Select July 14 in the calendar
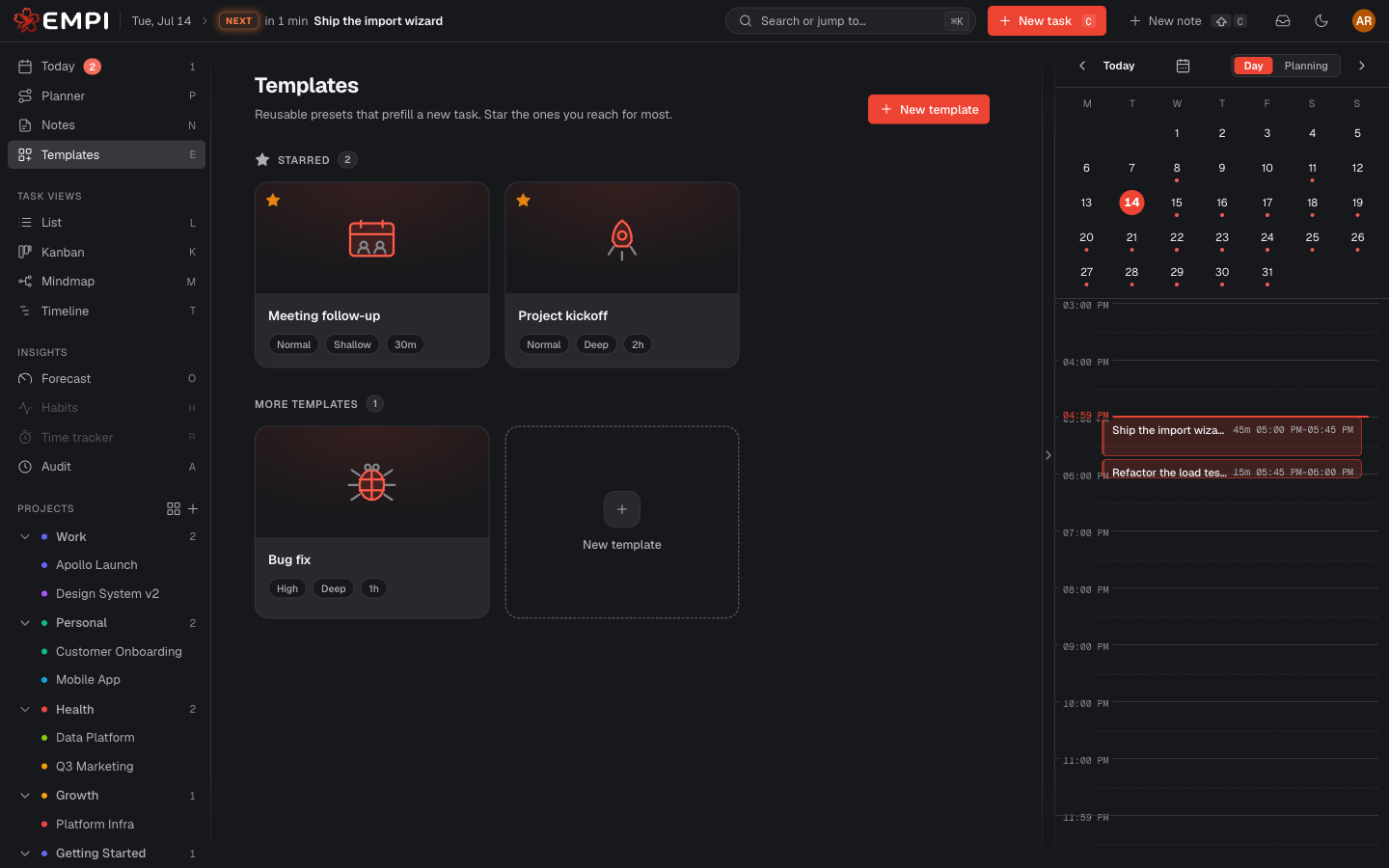1389x868 pixels. click(x=1131, y=203)
